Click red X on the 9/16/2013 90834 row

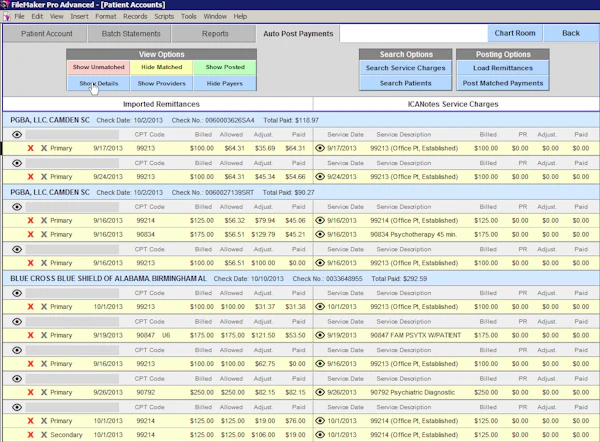point(31,234)
